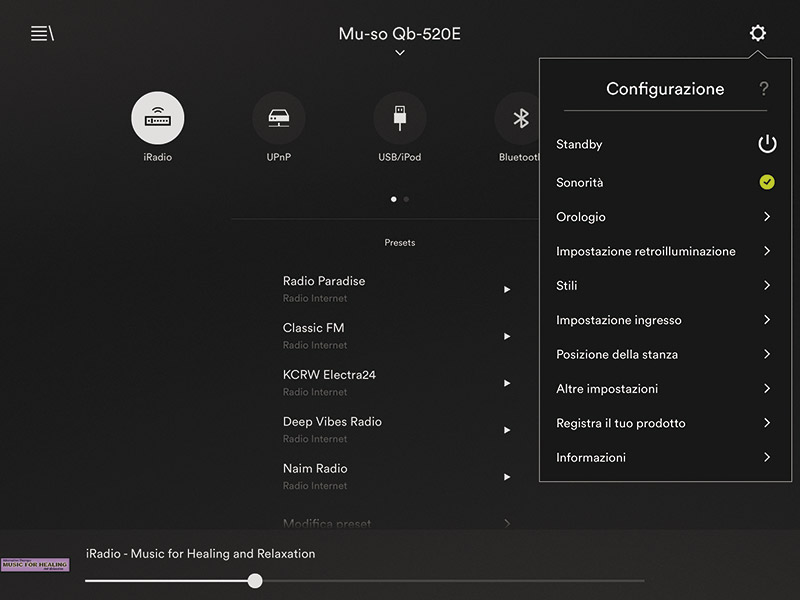The width and height of the screenshot is (800, 600).
Task: Open Modifica preset option
Action: click(x=327, y=523)
